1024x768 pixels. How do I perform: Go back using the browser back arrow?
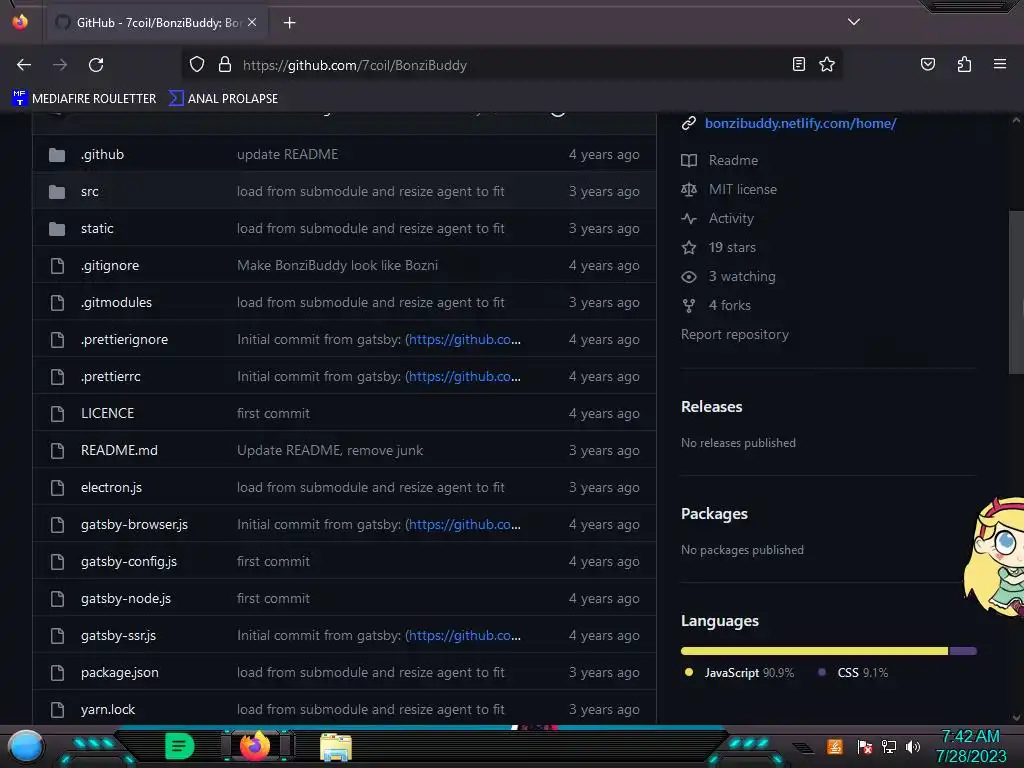pos(24,65)
